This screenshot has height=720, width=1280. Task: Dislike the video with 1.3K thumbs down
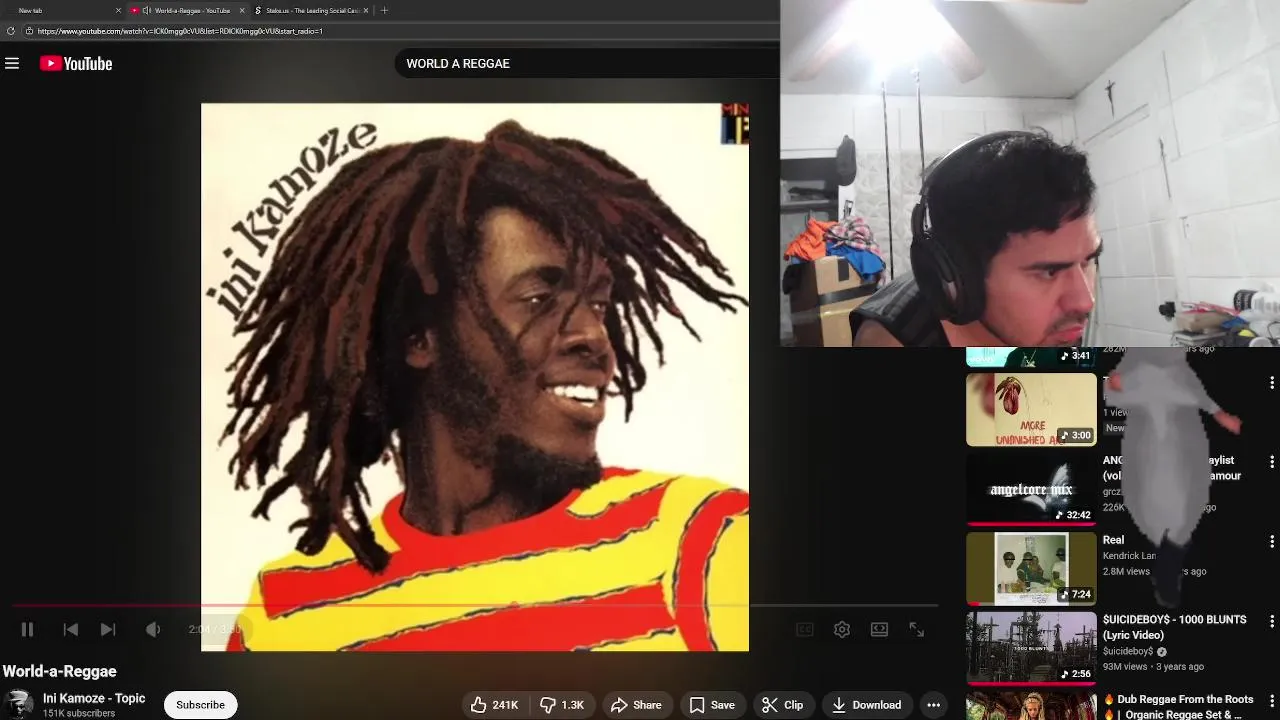click(x=561, y=705)
